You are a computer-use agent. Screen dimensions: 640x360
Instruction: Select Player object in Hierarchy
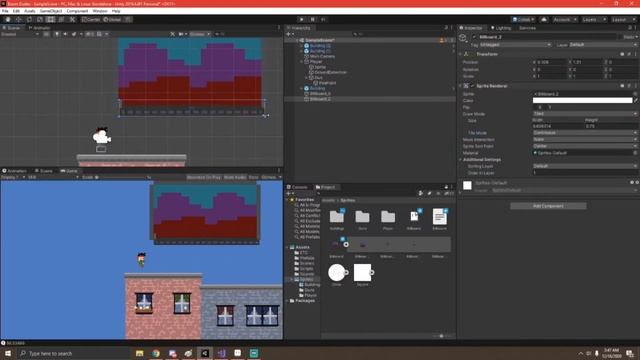point(316,62)
